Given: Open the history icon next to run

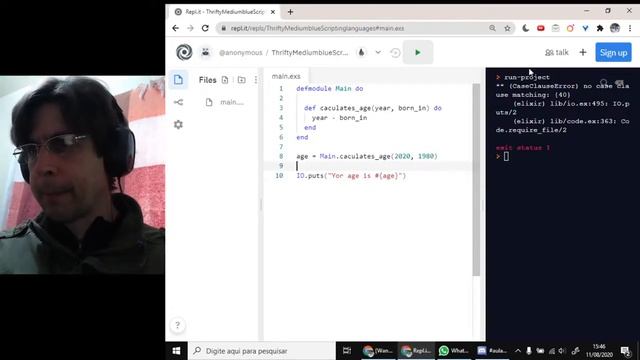Looking at the screenshot, I should point(395,53).
